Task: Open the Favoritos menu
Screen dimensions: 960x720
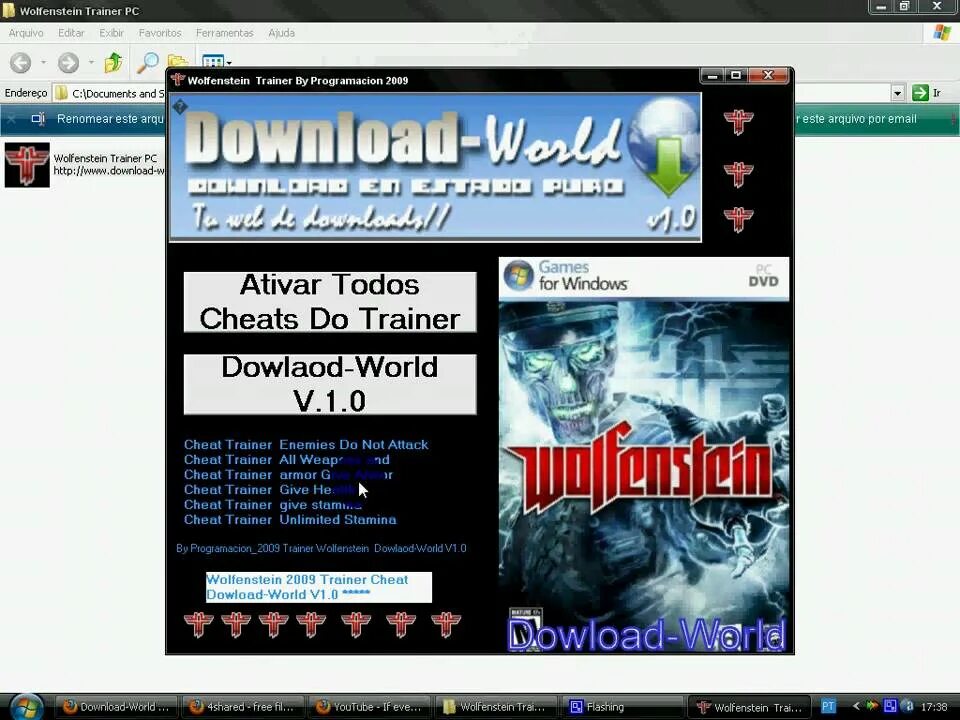Action: coord(160,32)
